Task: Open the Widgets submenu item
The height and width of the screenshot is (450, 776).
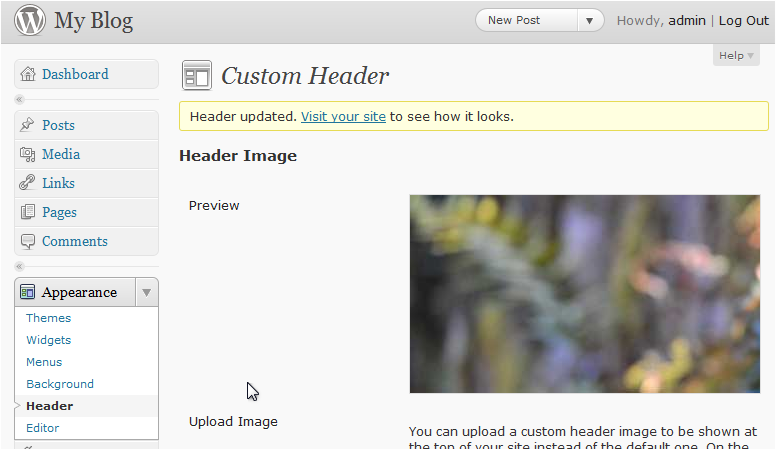Action: (48, 340)
